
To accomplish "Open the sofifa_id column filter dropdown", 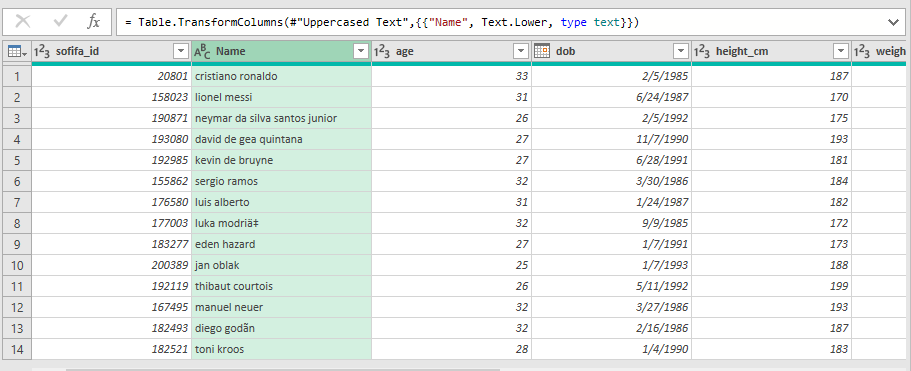I will tap(181, 52).
